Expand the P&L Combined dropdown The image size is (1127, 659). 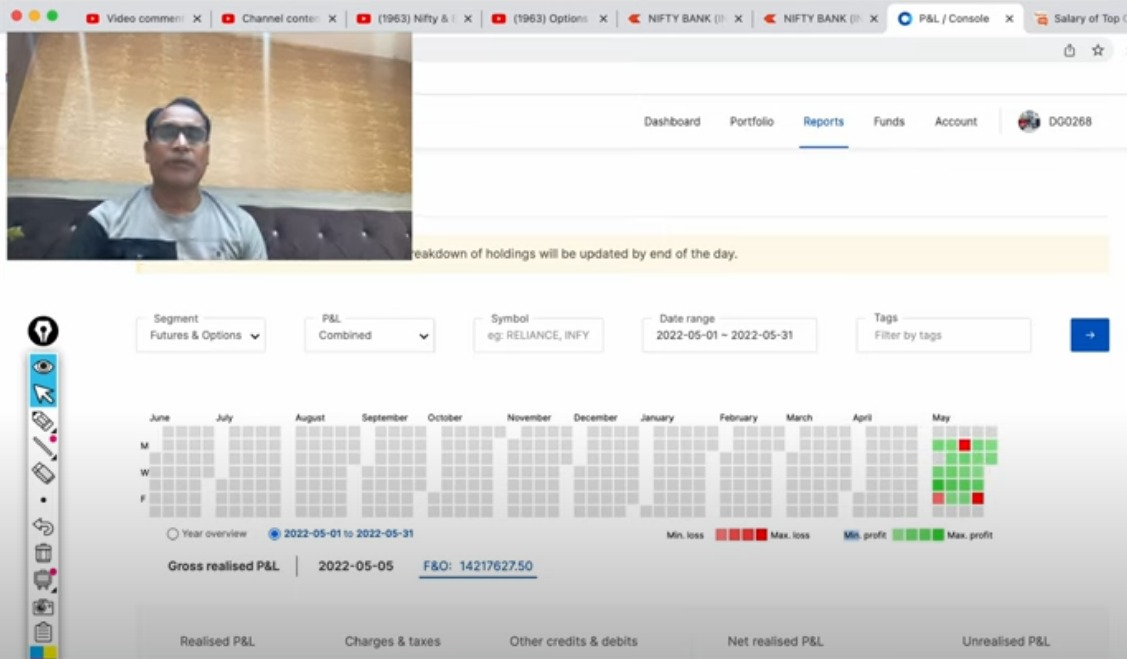pos(370,336)
